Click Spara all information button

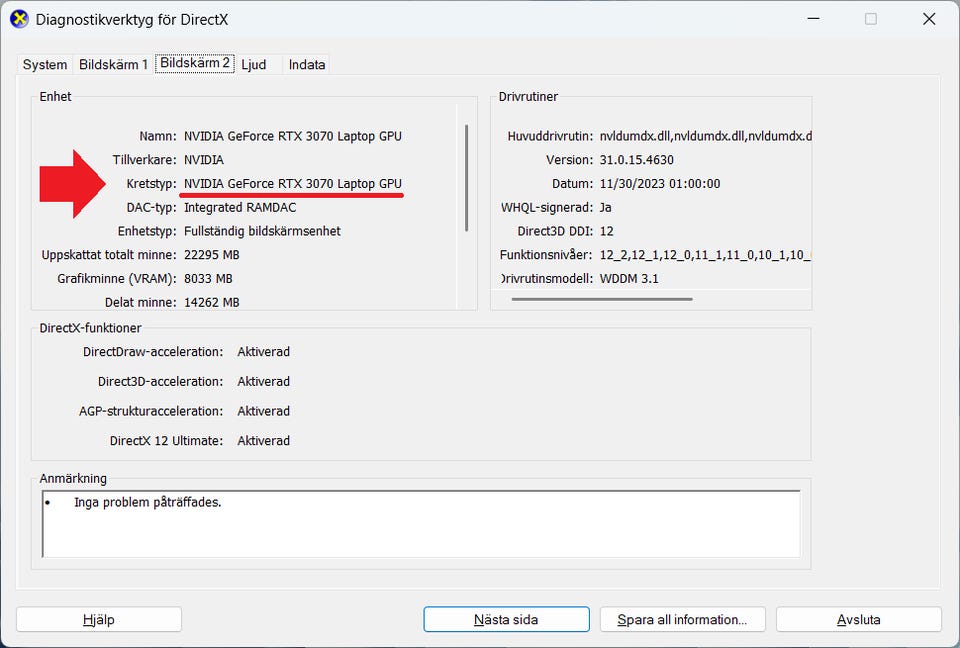pyautogui.click(x=682, y=620)
